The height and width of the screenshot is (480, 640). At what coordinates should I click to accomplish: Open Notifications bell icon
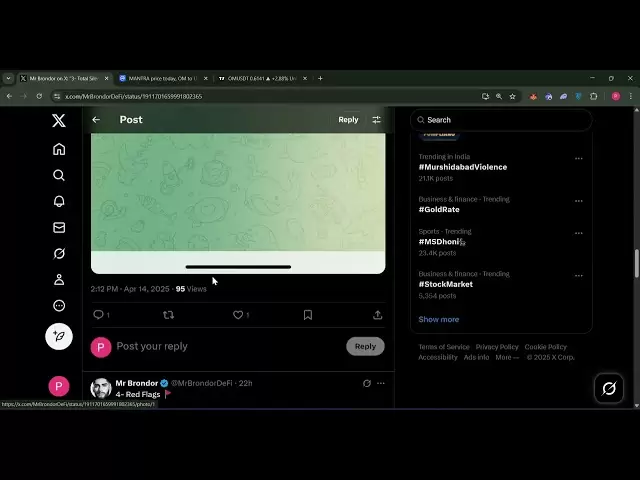tap(59, 201)
